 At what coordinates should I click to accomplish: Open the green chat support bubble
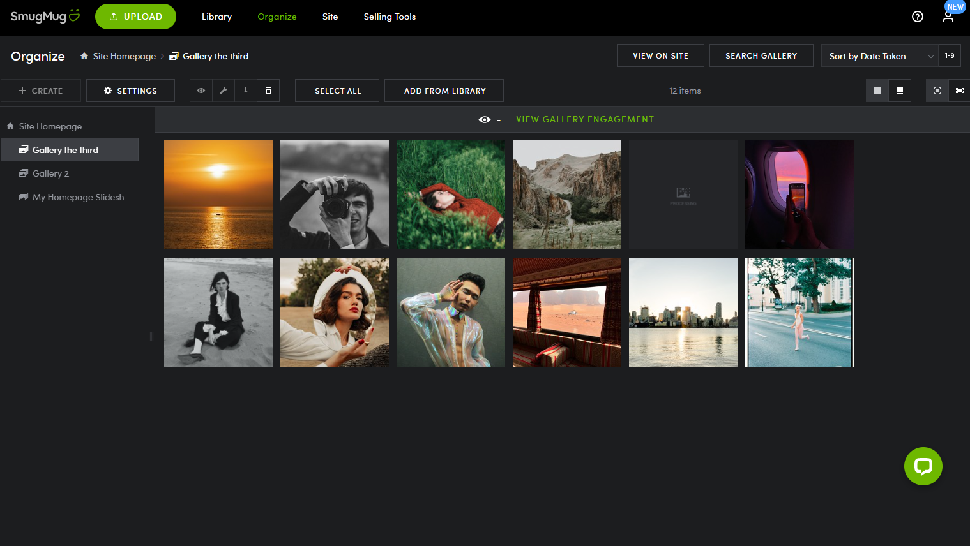click(x=923, y=466)
